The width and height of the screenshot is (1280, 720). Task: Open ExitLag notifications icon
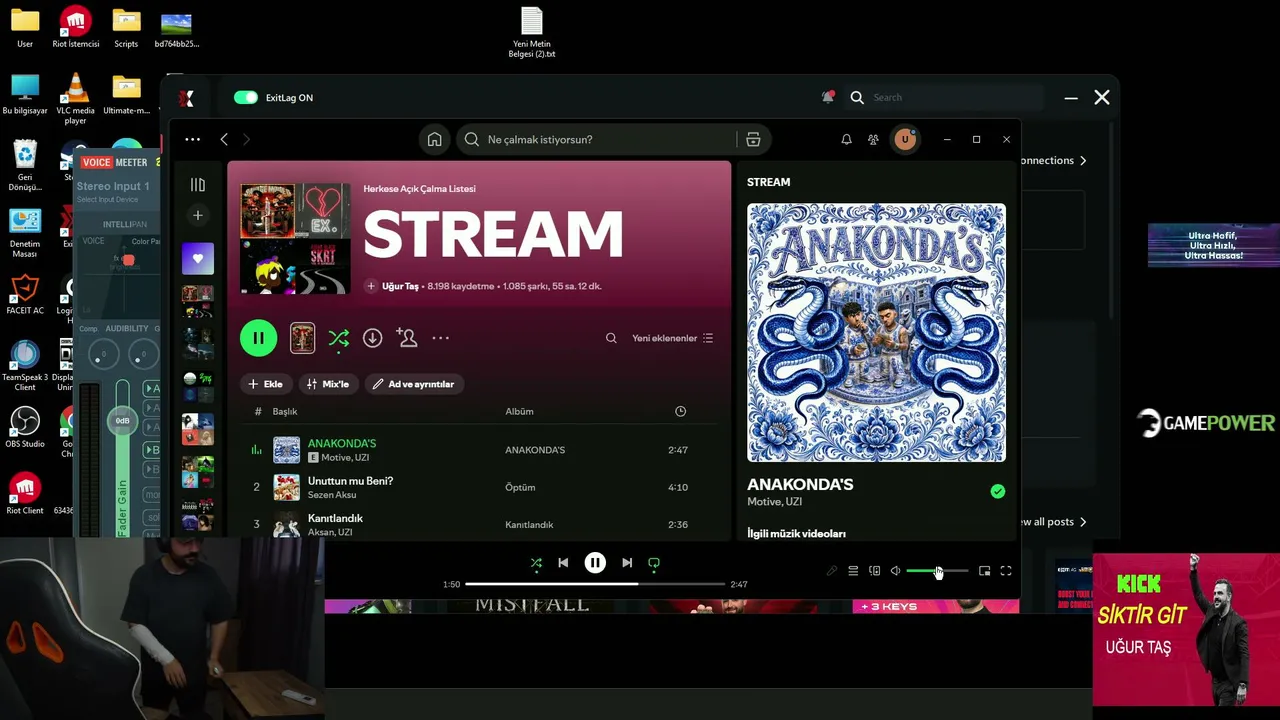827,97
